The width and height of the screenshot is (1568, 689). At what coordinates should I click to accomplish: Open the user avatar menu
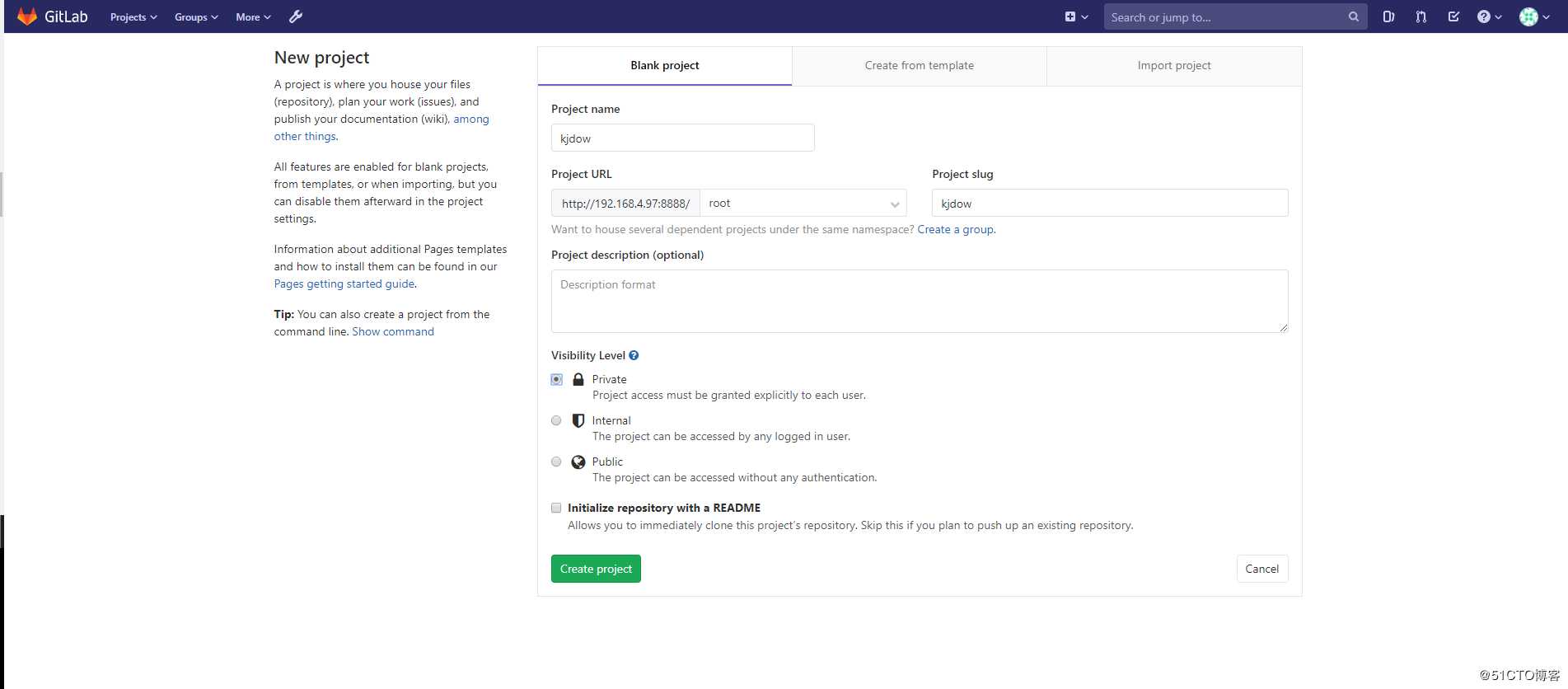click(x=1533, y=16)
